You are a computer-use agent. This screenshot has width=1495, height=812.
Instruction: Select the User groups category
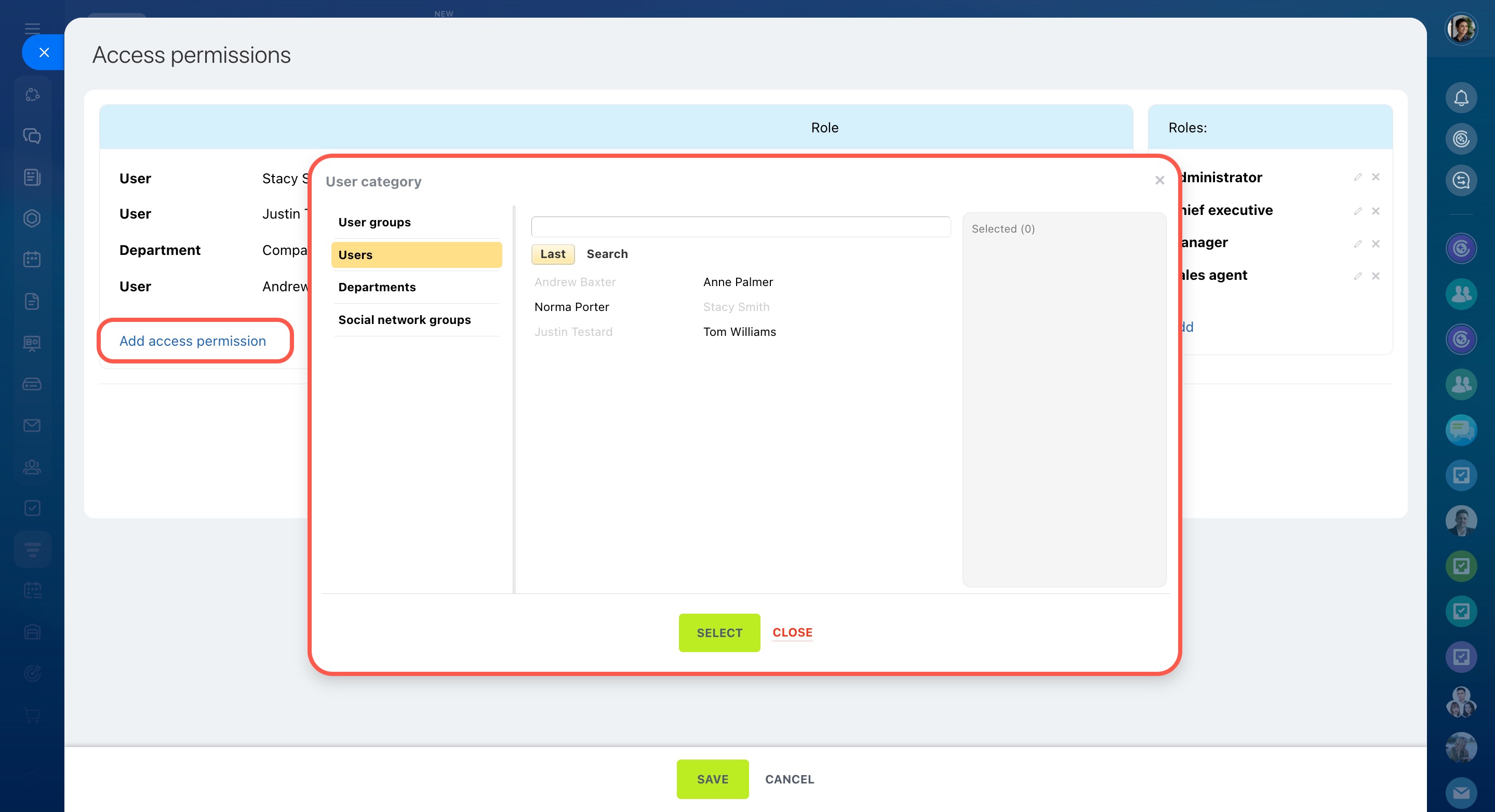pos(375,222)
